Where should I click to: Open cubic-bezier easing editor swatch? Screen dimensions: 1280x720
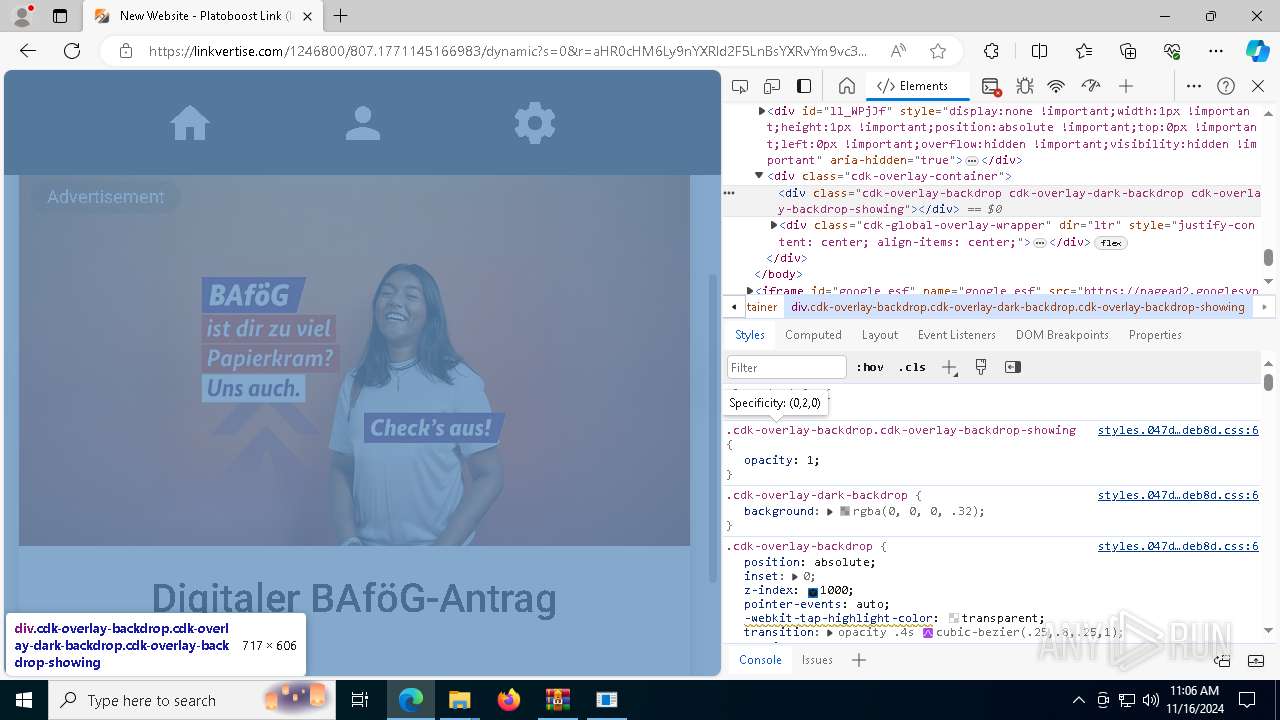click(928, 632)
